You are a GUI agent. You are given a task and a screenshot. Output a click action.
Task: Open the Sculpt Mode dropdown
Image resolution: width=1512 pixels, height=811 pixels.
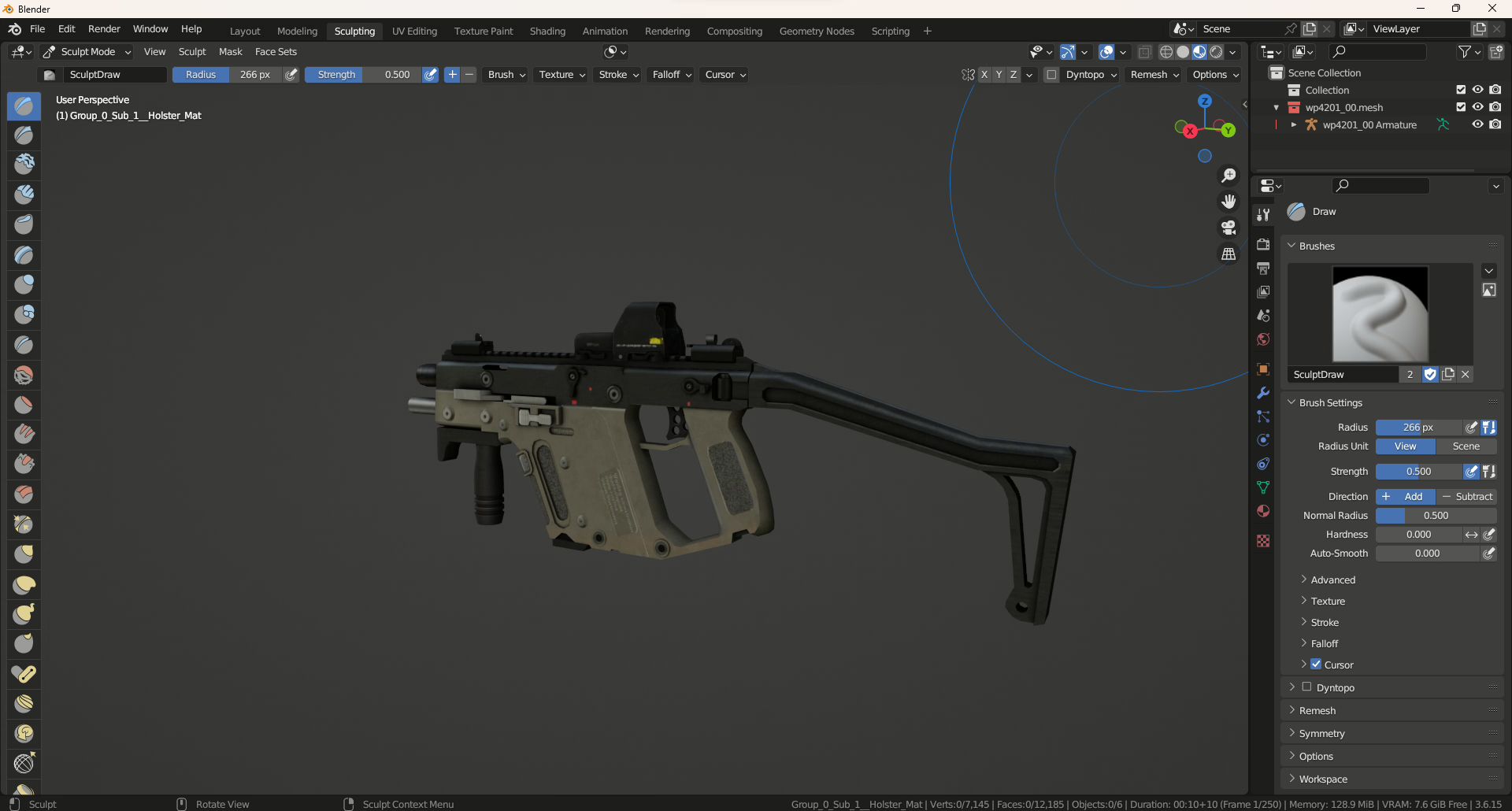pos(87,52)
